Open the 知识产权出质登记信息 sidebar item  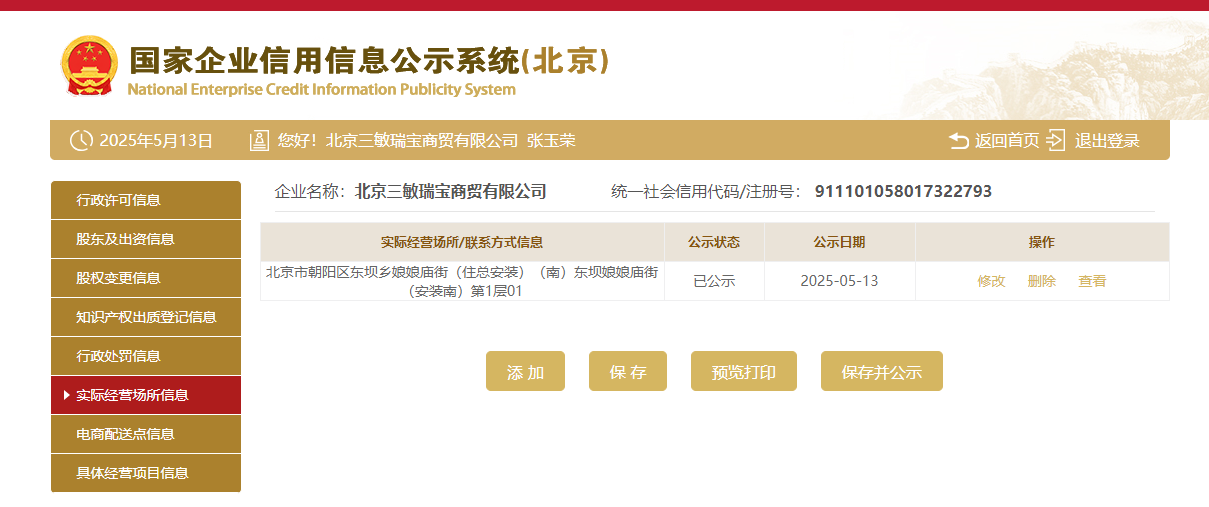[x=146, y=317]
